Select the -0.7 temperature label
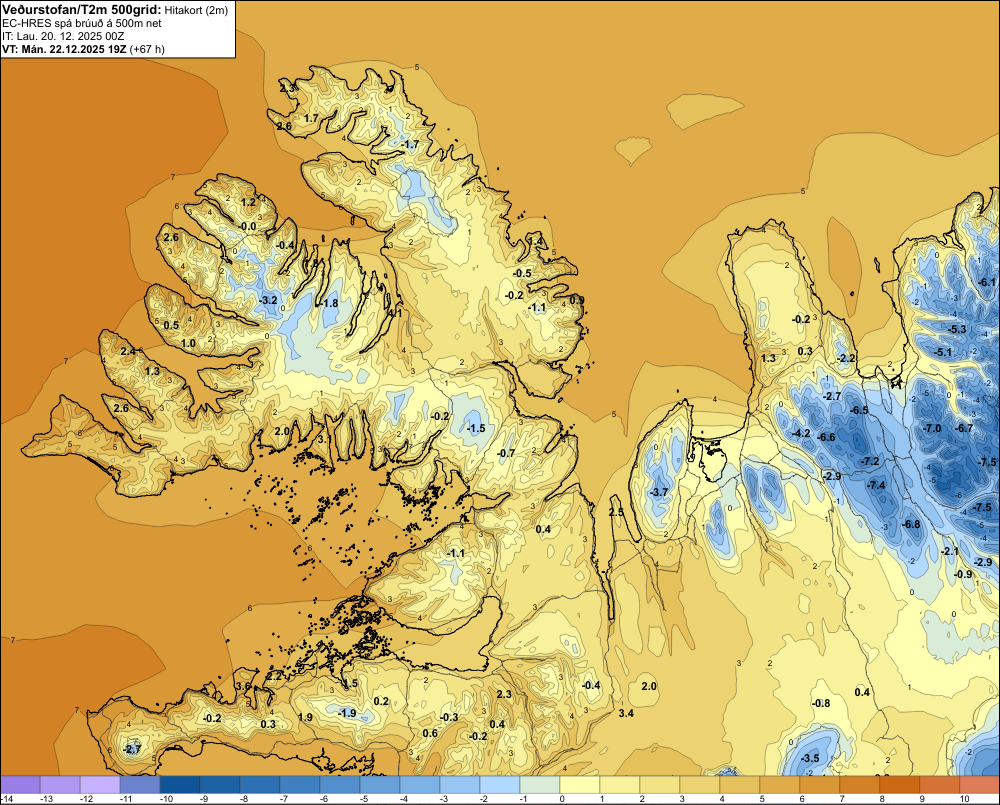Image resolution: width=1000 pixels, height=805 pixels. point(506,453)
